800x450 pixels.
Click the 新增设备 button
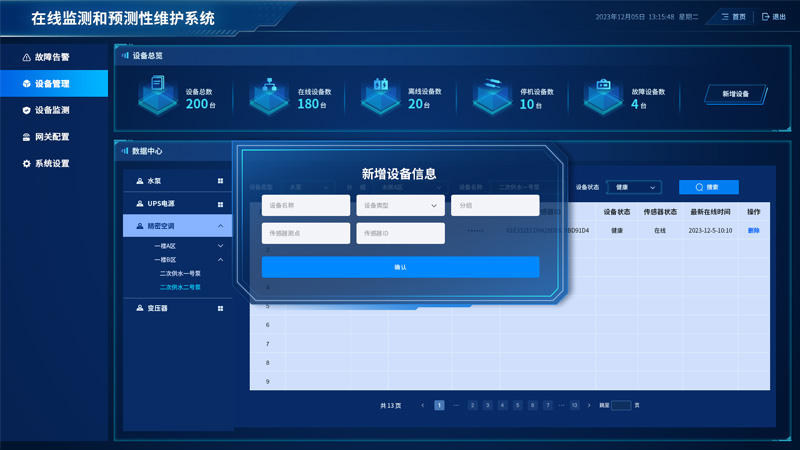tap(736, 94)
